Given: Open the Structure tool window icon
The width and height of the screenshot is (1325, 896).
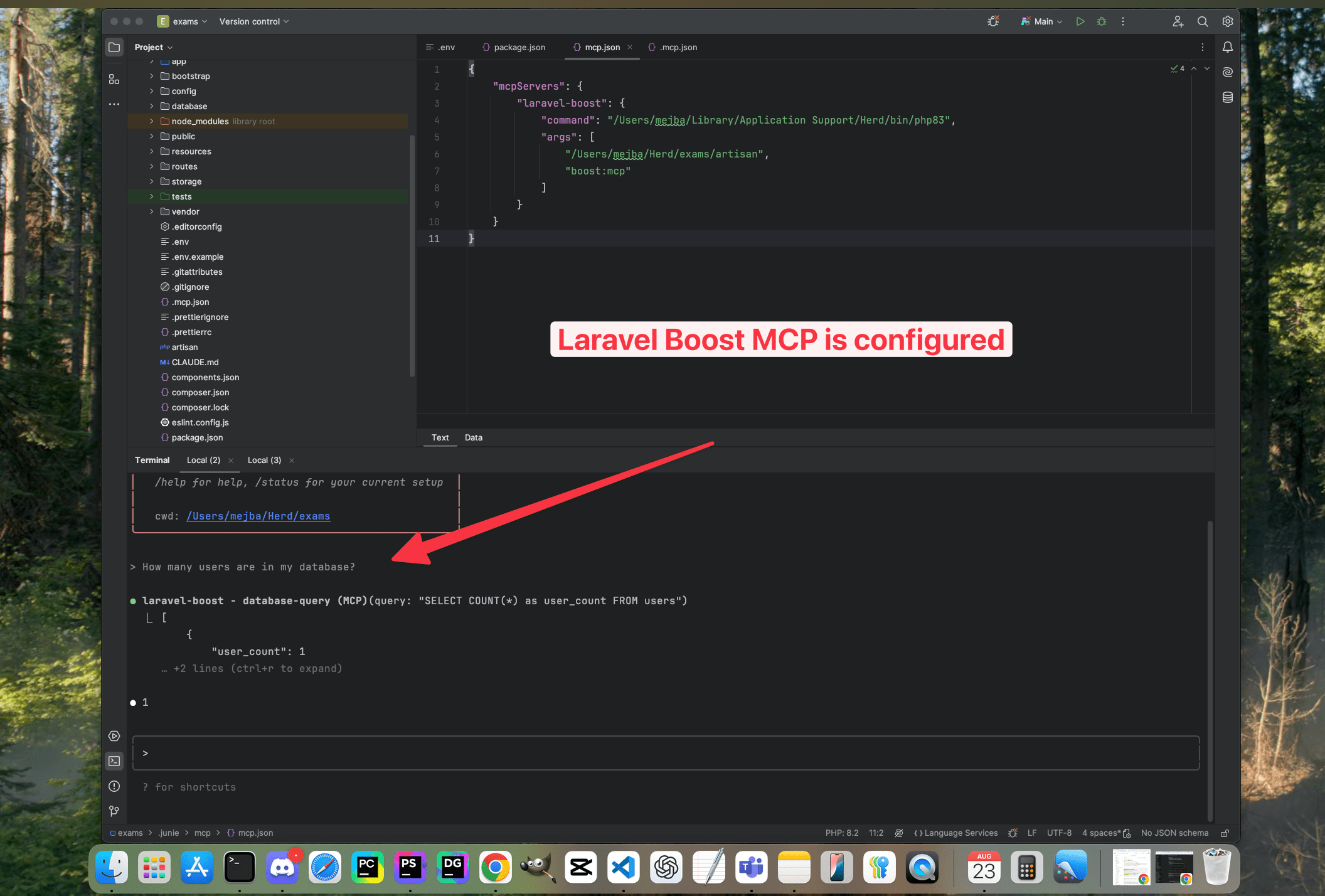Looking at the screenshot, I should coord(114,79).
